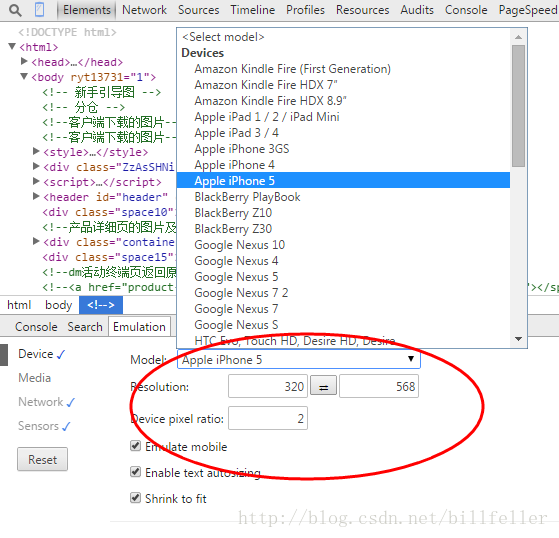Toggle Enable text autosizing checkbox
This screenshot has width=559, height=538.
point(135,472)
